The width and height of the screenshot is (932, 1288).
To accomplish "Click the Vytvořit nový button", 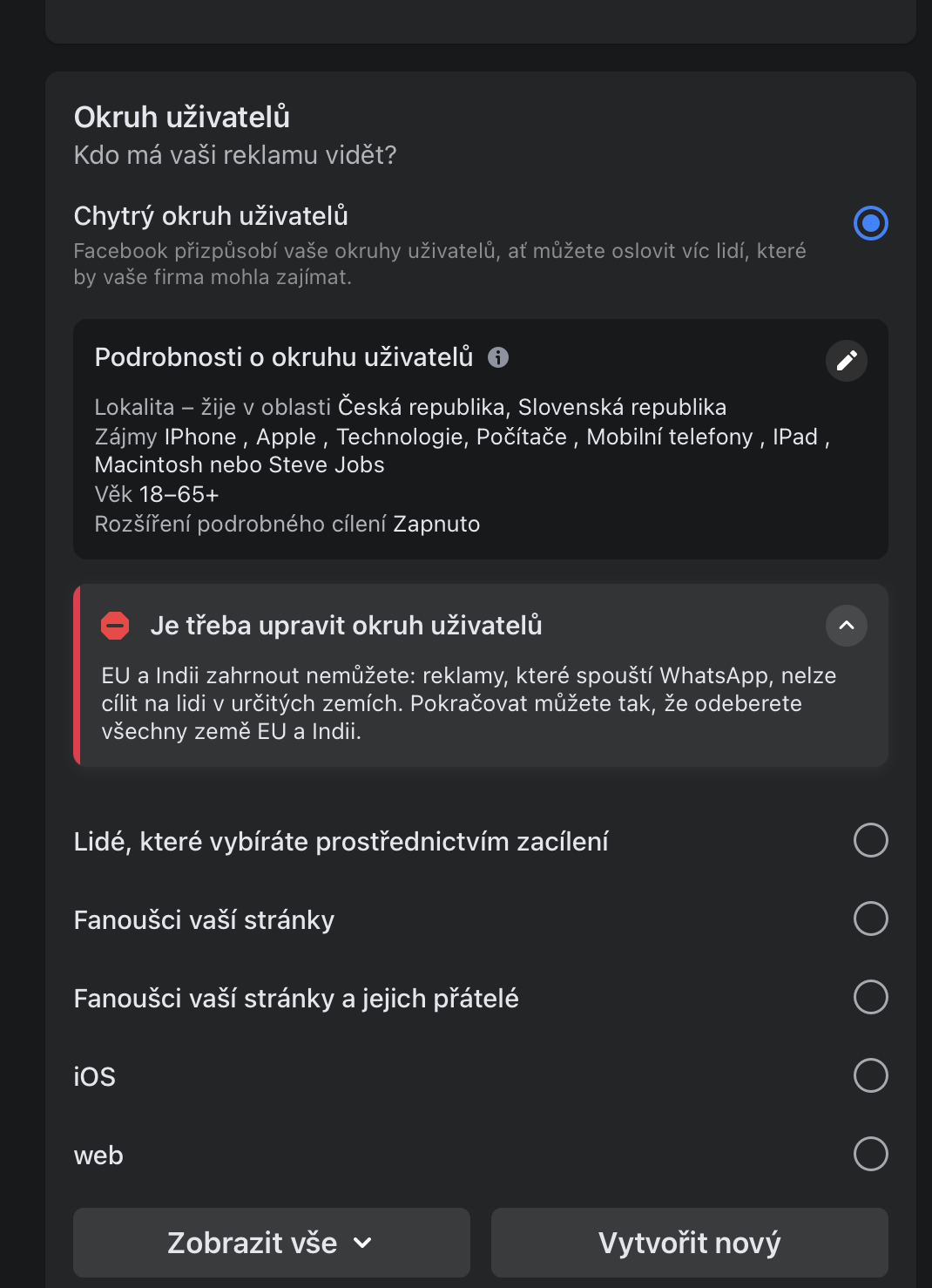I will coord(689,1243).
